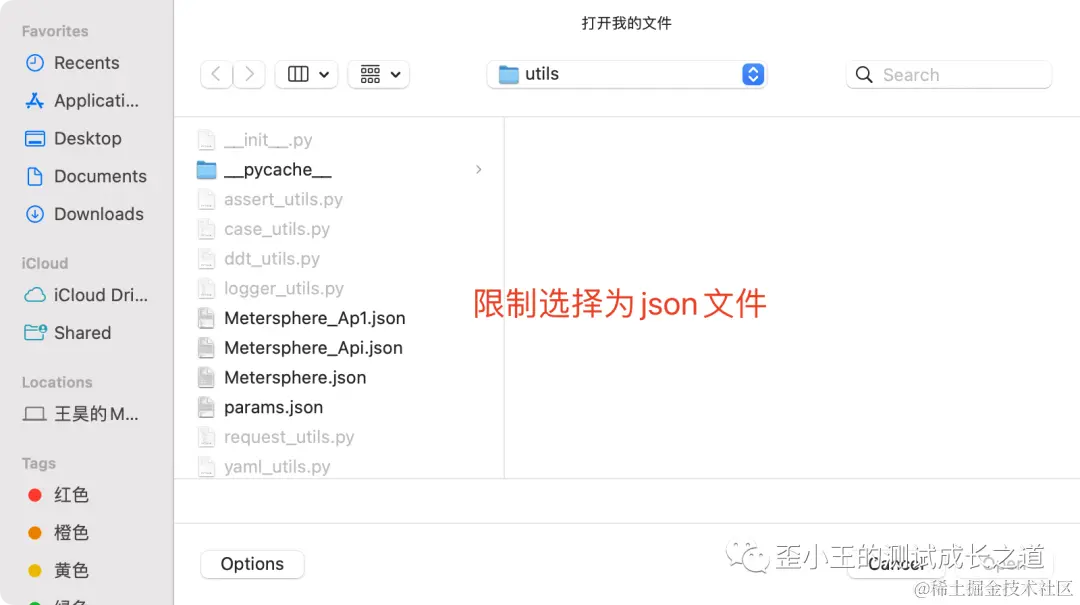The image size is (1080, 605).
Task: Click the Options button
Action: pyautogui.click(x=252, y=564)
